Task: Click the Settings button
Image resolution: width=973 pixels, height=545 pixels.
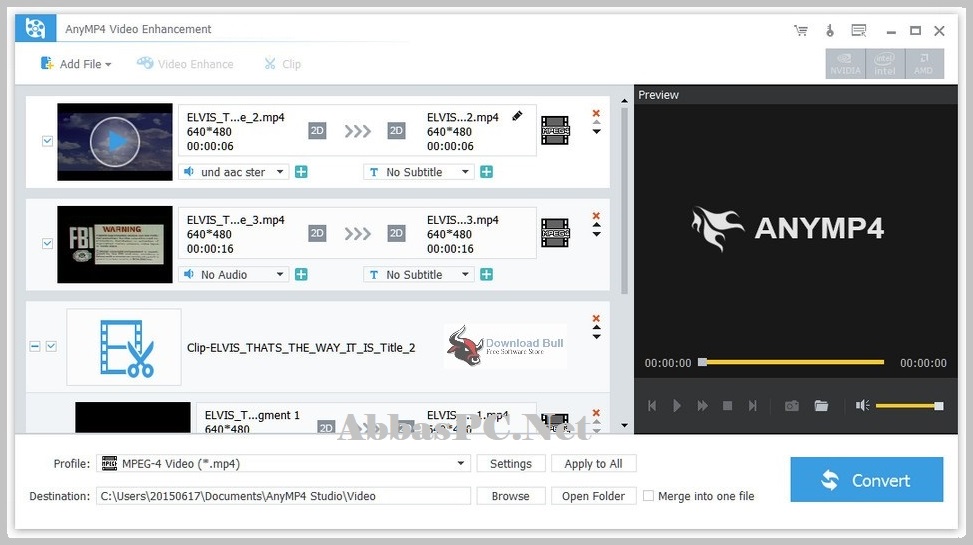Action: [511, 464]
